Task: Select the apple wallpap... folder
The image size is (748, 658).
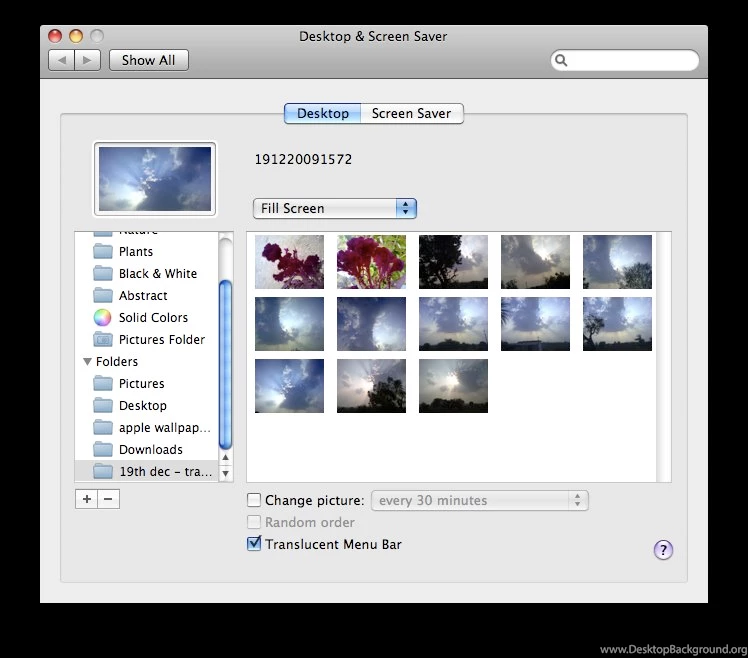Action: (146, 427)
